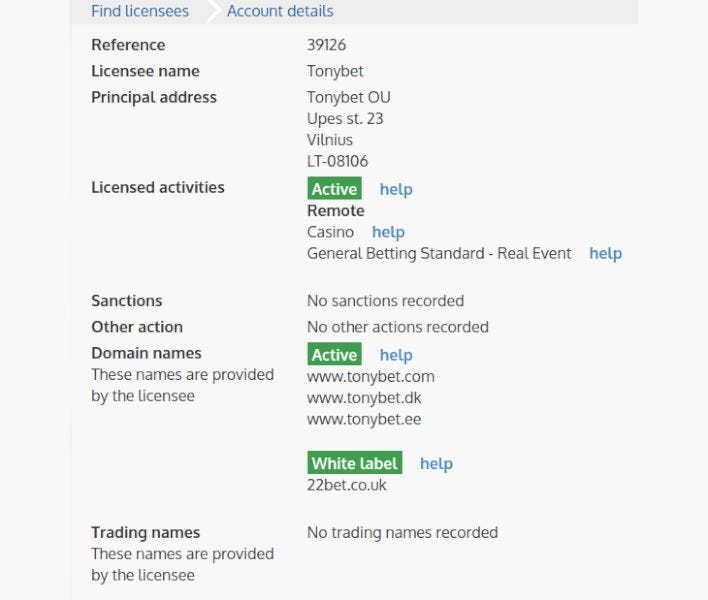Click the Active badge under Domain names
Screen dimensions: 708x600
[335, 354]
